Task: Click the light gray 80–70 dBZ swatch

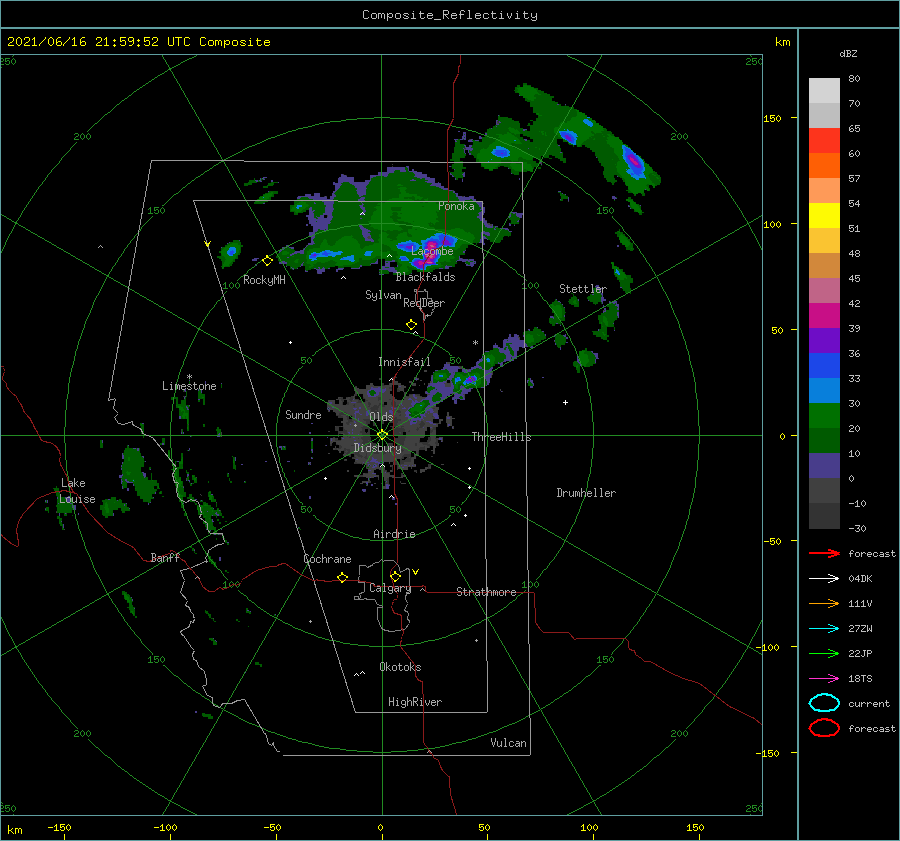Action: (x=824, y=91)
